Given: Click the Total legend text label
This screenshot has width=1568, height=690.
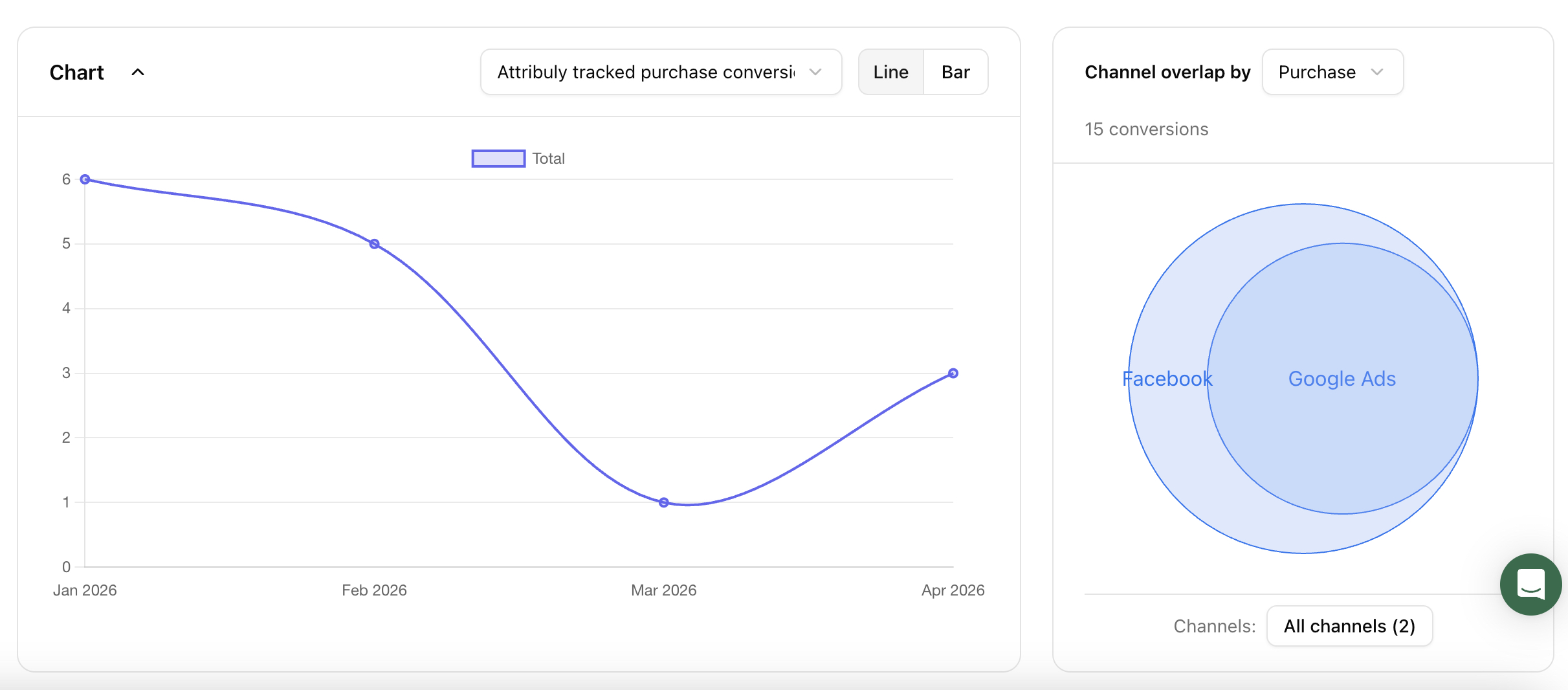Looking at the screenshot, I should click(x=548, y=159).
